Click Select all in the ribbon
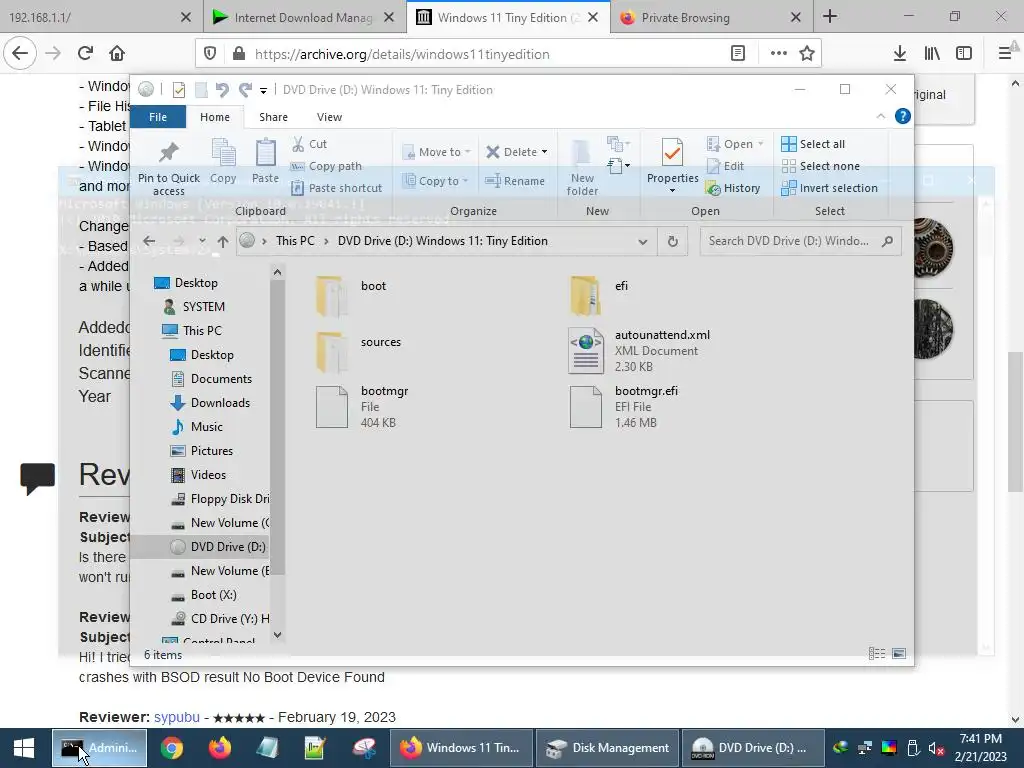Screen dimensions: 1024x768 [813, 144]
